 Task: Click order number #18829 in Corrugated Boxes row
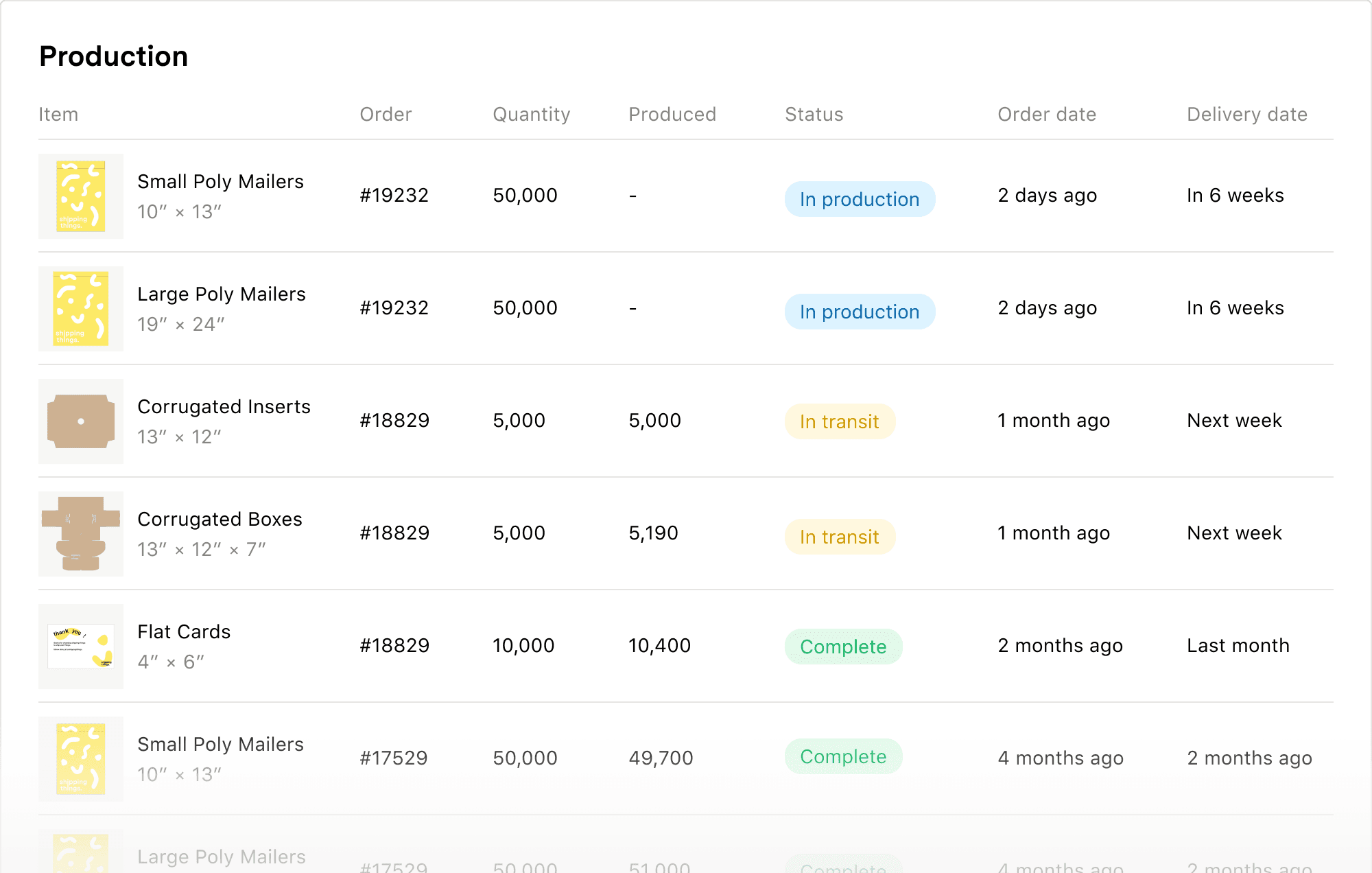click(x=394, y=533)
